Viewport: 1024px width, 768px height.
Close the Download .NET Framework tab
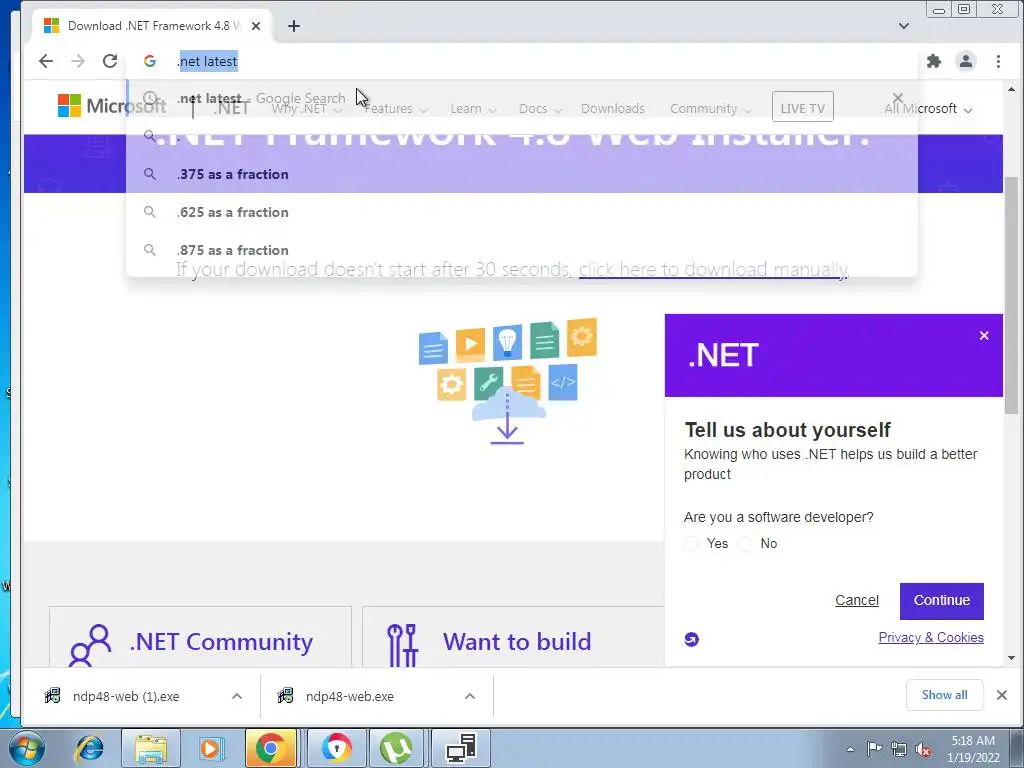(x=256, y=25)
